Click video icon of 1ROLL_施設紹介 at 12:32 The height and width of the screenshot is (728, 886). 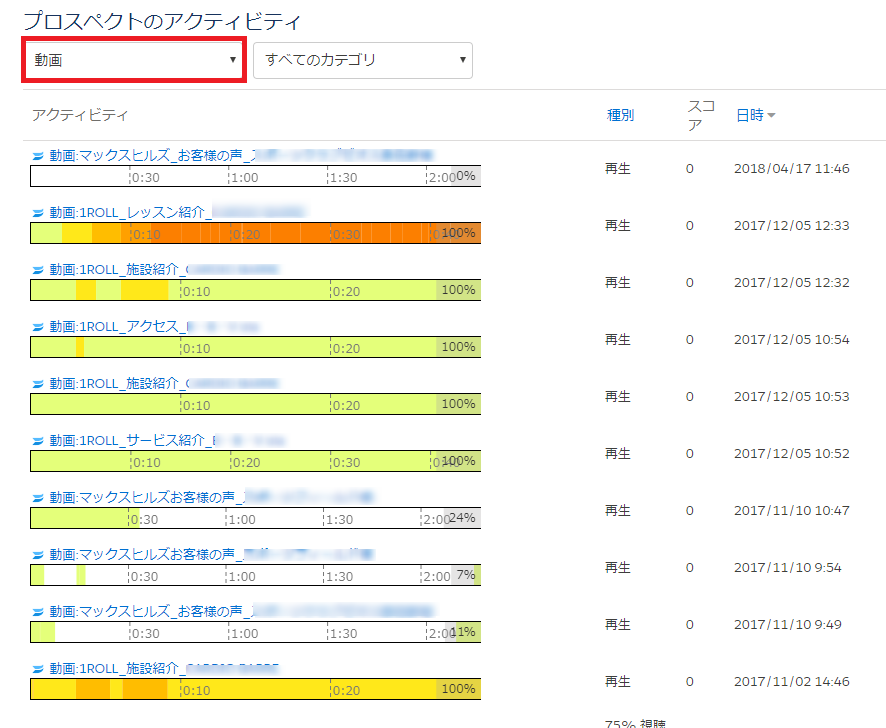(x=38, y=270)
